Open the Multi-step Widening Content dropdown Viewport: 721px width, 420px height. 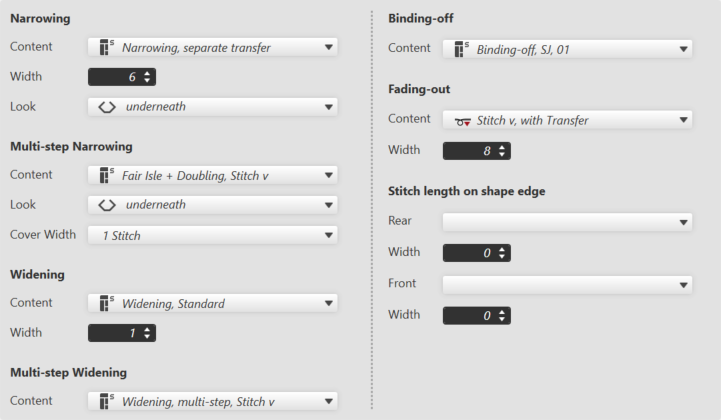pyautogui.click(x=329, y=401)
